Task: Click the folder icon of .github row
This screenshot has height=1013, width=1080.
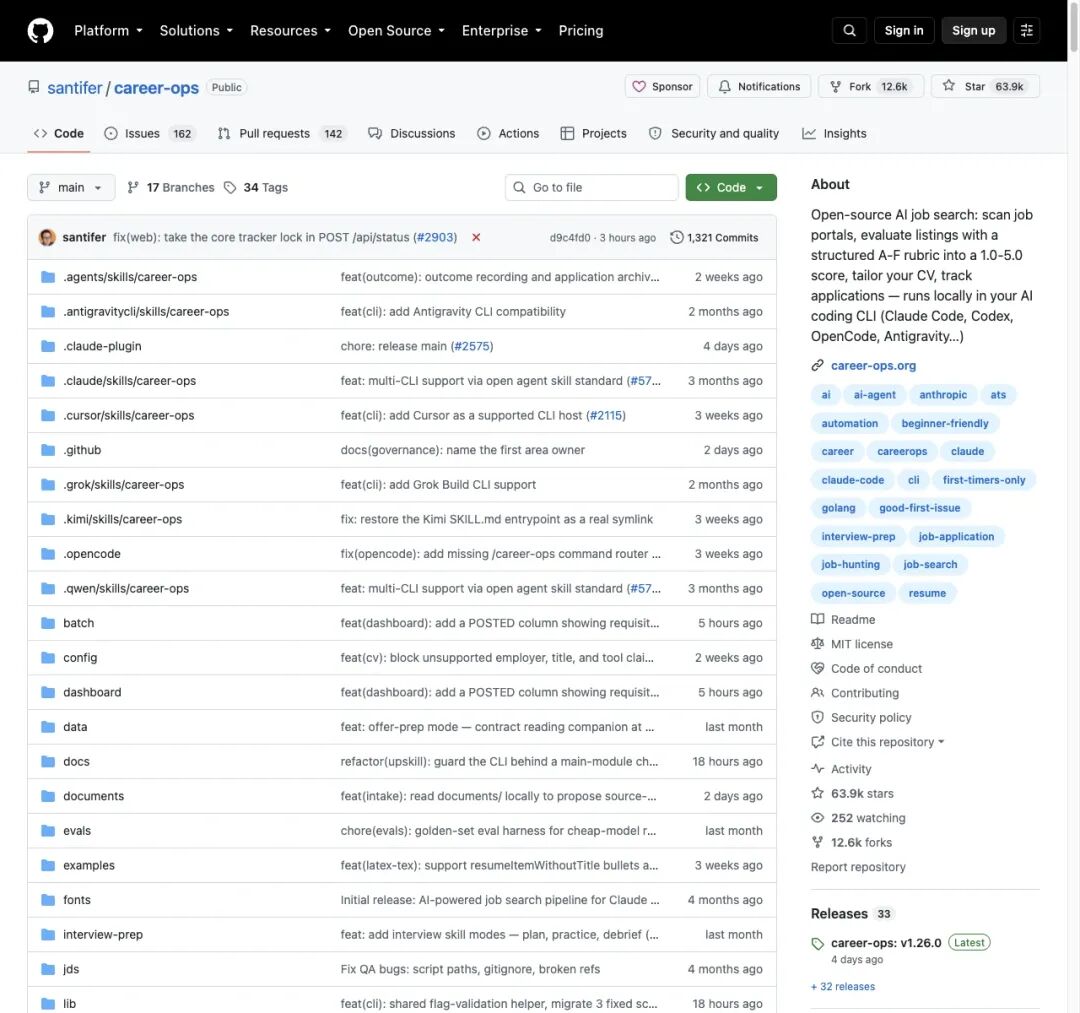Action: pos(48,450)
